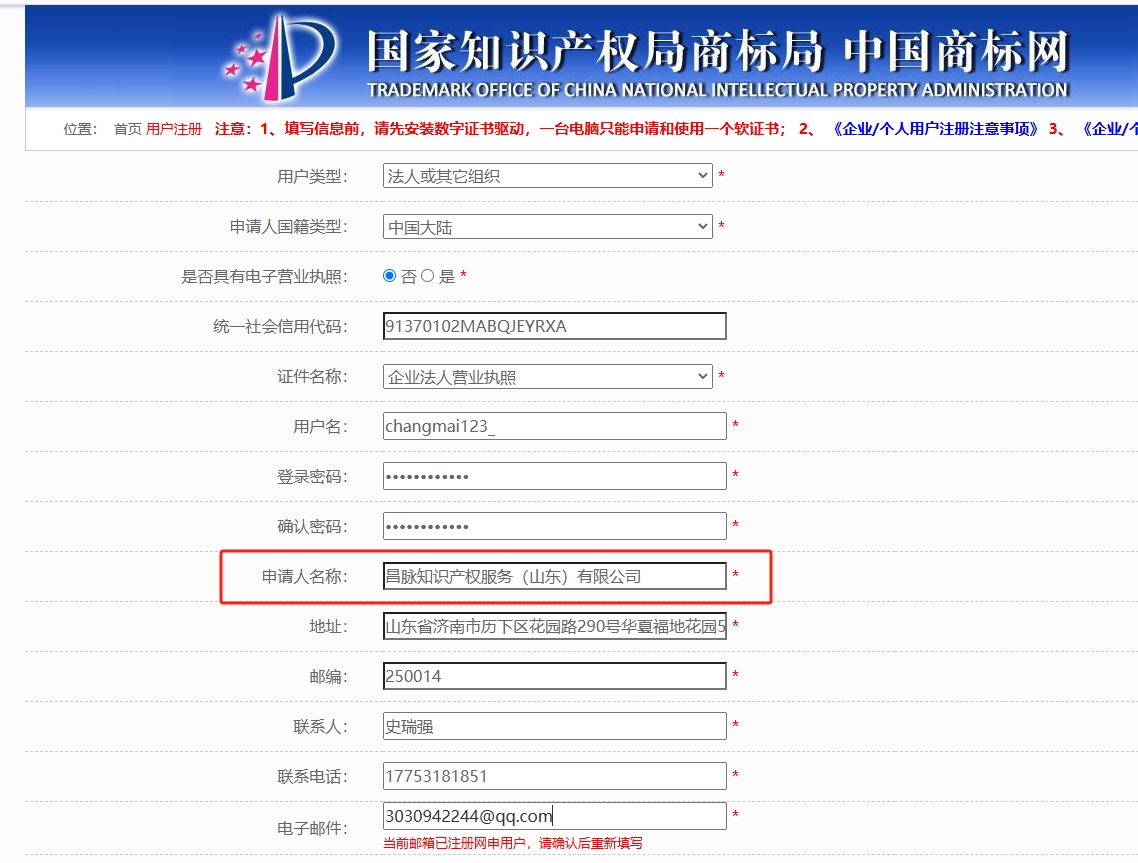Click the 电子邮件 email input field
The image size is (1138, 863).
click(x=554, y=816)
